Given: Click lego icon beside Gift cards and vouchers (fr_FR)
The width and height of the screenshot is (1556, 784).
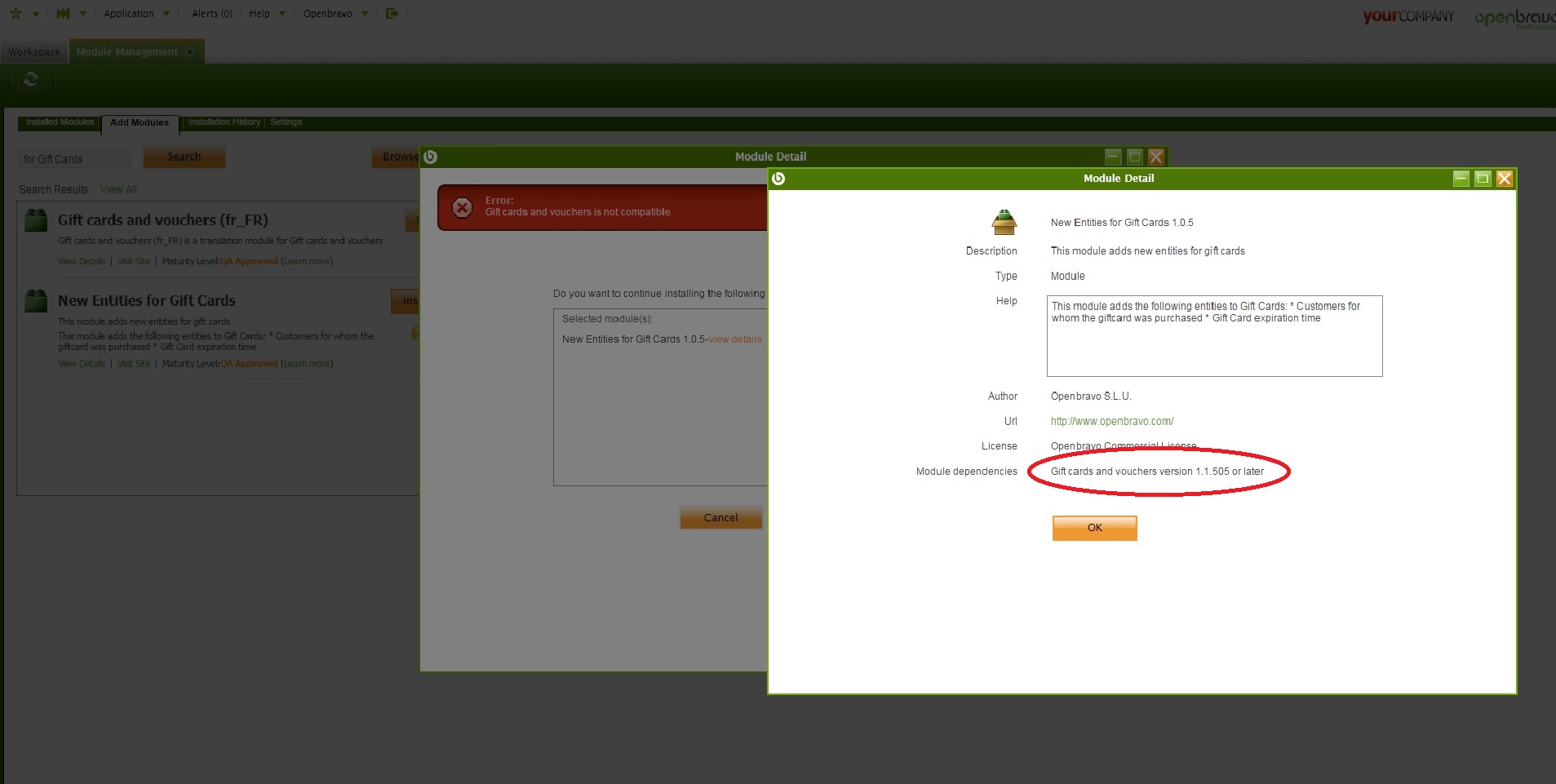Looking at the screenshot, I should point(36,220).
